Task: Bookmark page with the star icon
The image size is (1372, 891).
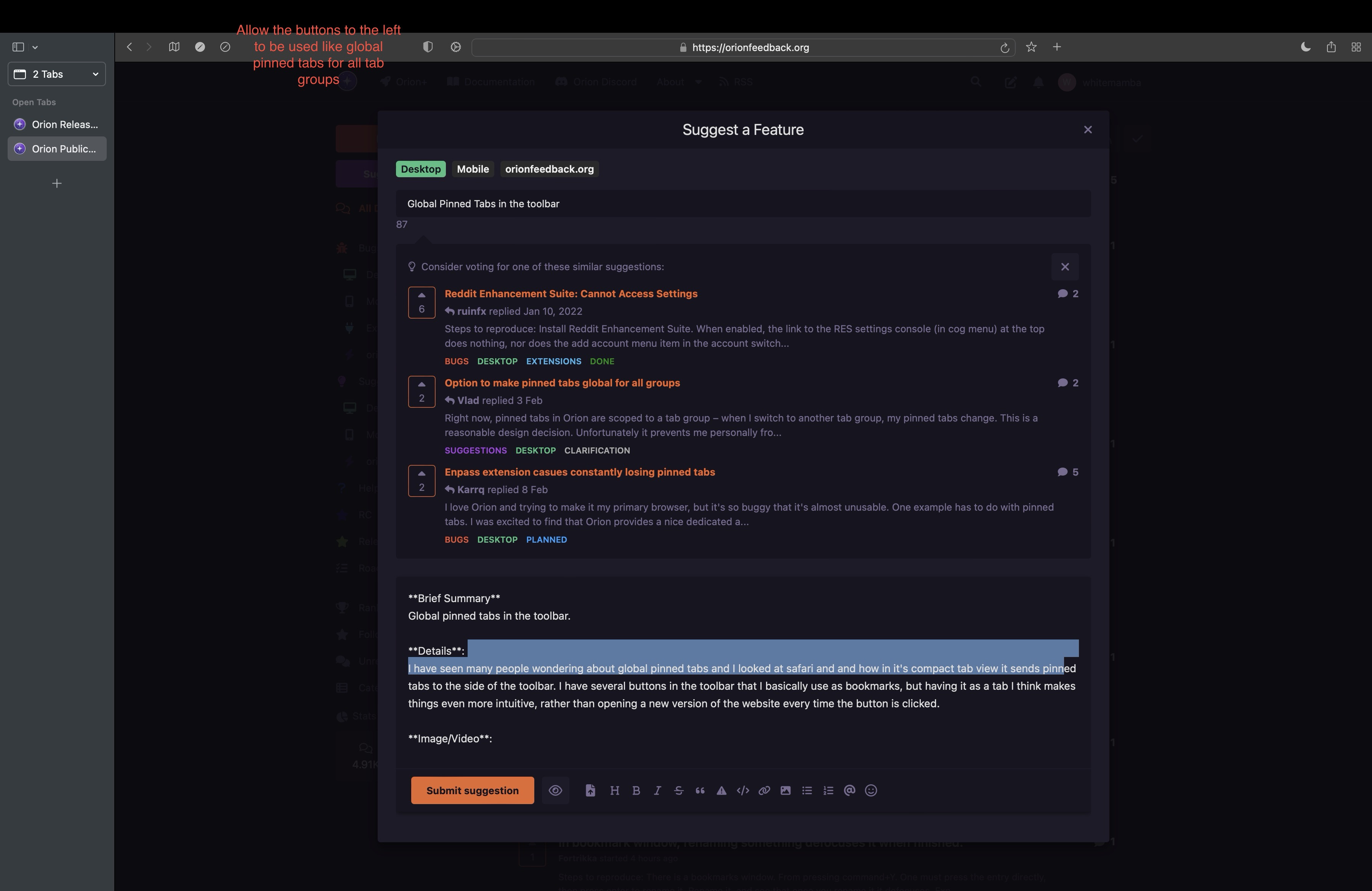Action: 1031,47
